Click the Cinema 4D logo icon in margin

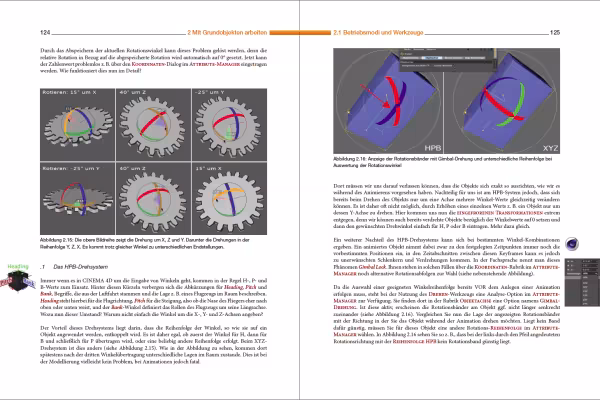572,244
